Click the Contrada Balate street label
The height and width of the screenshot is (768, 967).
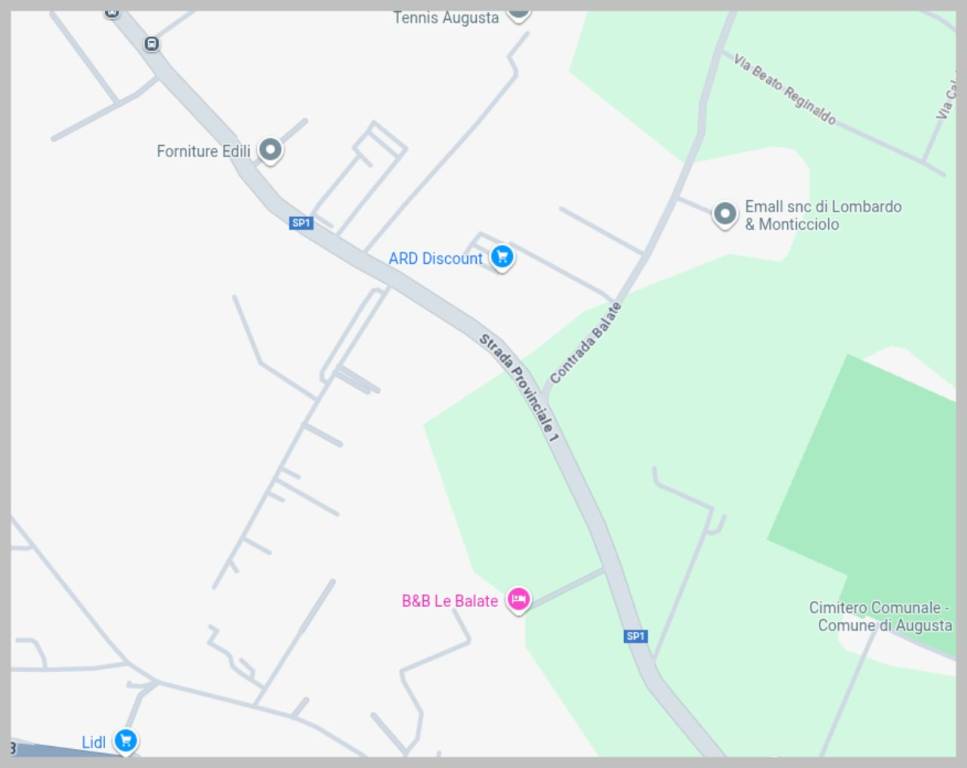[x=585, y=343]
